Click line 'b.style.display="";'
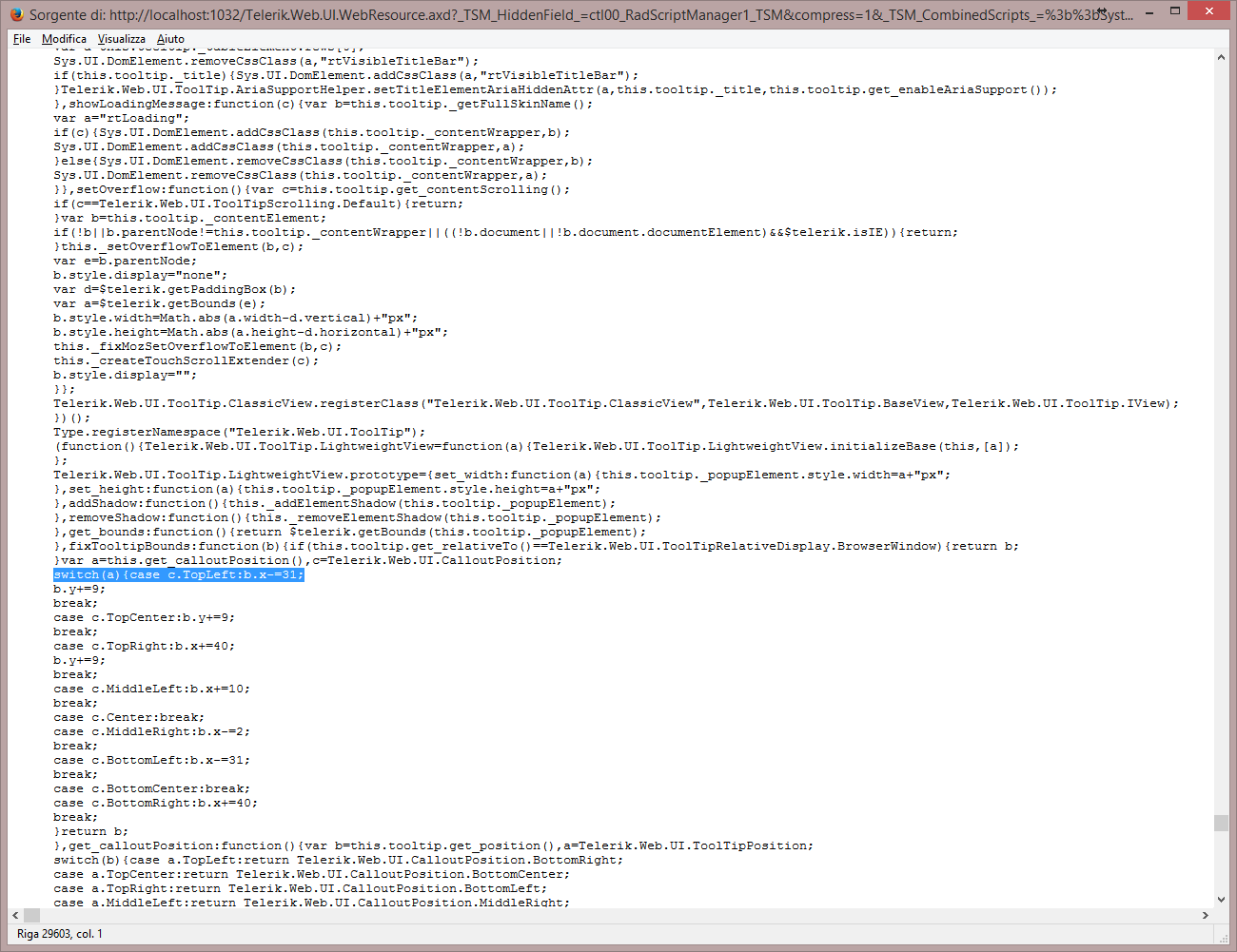Screen dimensions: 1237x952 125,376
